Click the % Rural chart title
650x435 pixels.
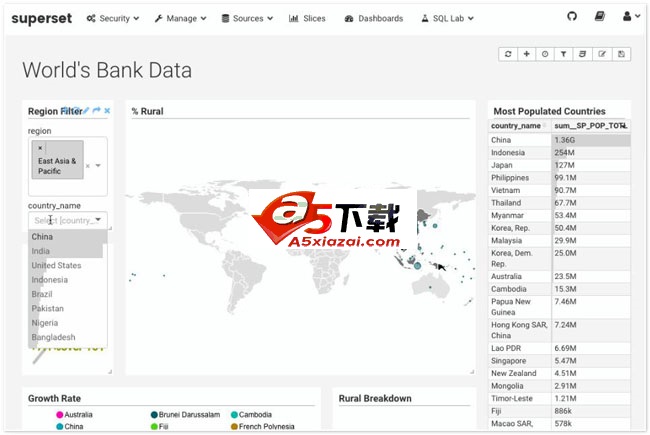[147, 111]
